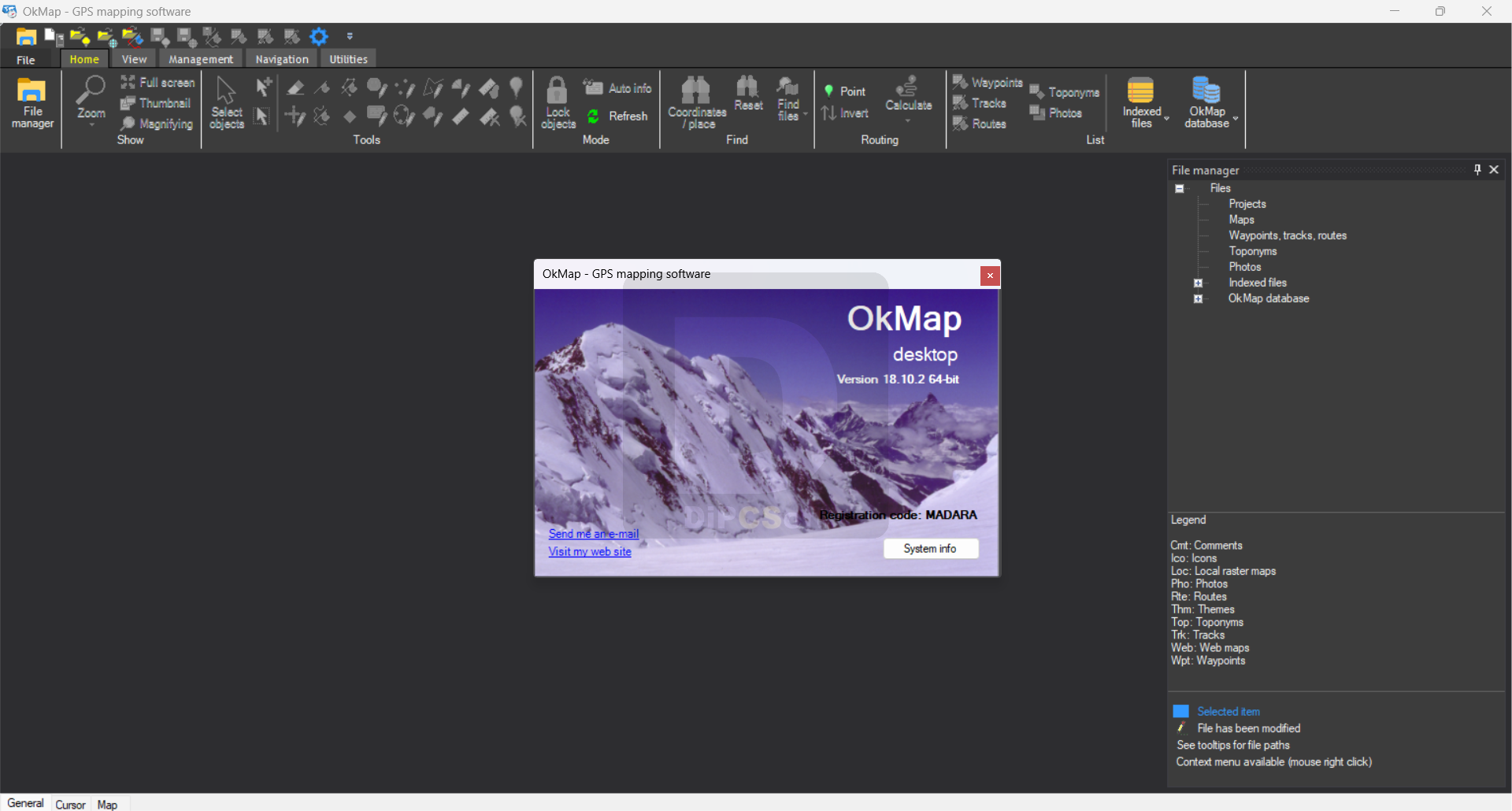Click the map pin tool icon
The height and width of the screenshot is (811, 1512).
click(x=517, y=87)
